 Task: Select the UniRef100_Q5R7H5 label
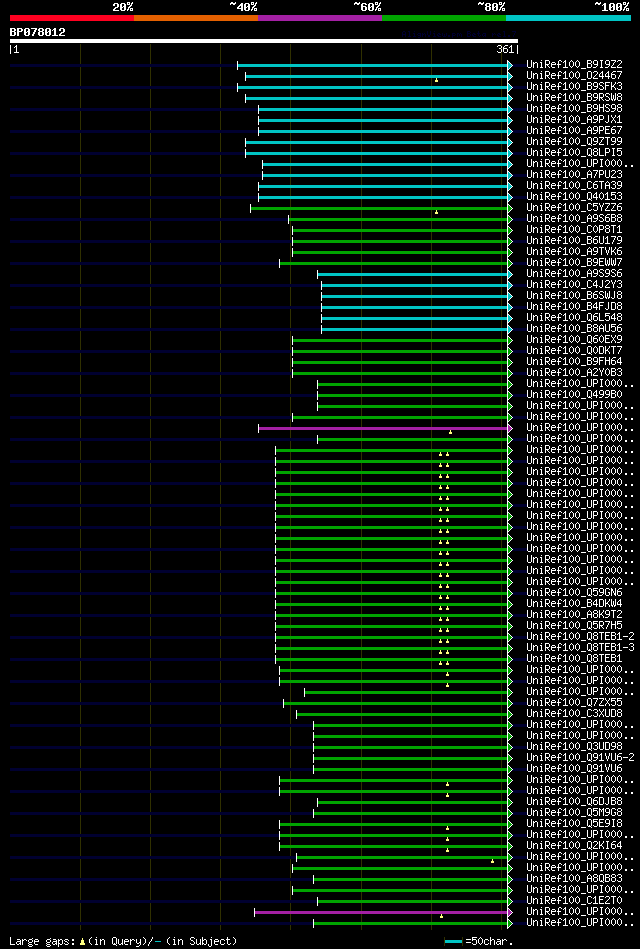(575, 625)
